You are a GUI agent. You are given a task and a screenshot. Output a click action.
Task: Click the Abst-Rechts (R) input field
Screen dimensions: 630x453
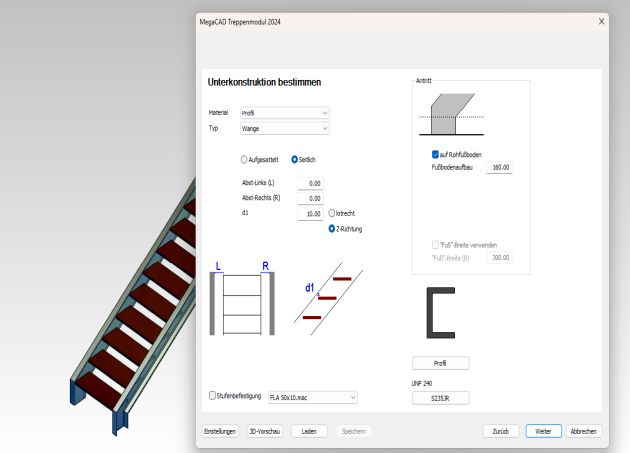click(x=310, y=199)
